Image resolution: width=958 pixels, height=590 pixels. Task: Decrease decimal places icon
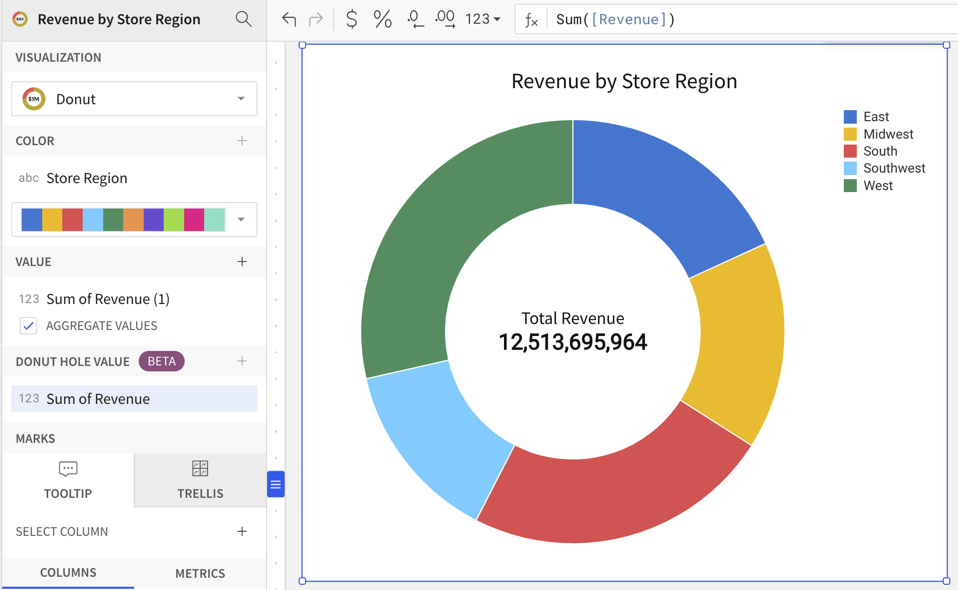point(415,19)
